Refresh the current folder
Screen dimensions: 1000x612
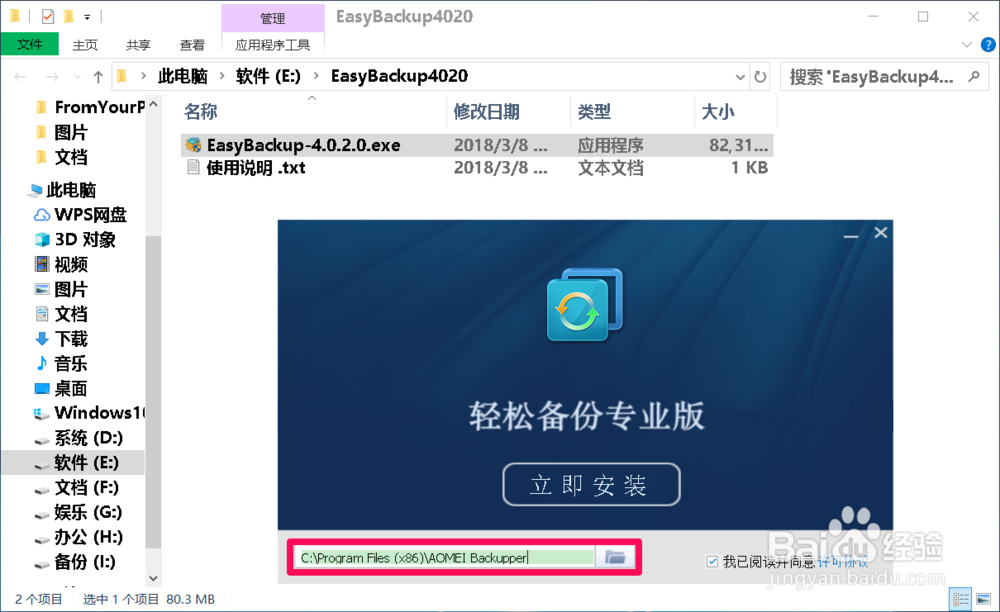pyautogui.click(x=760, y=77)
